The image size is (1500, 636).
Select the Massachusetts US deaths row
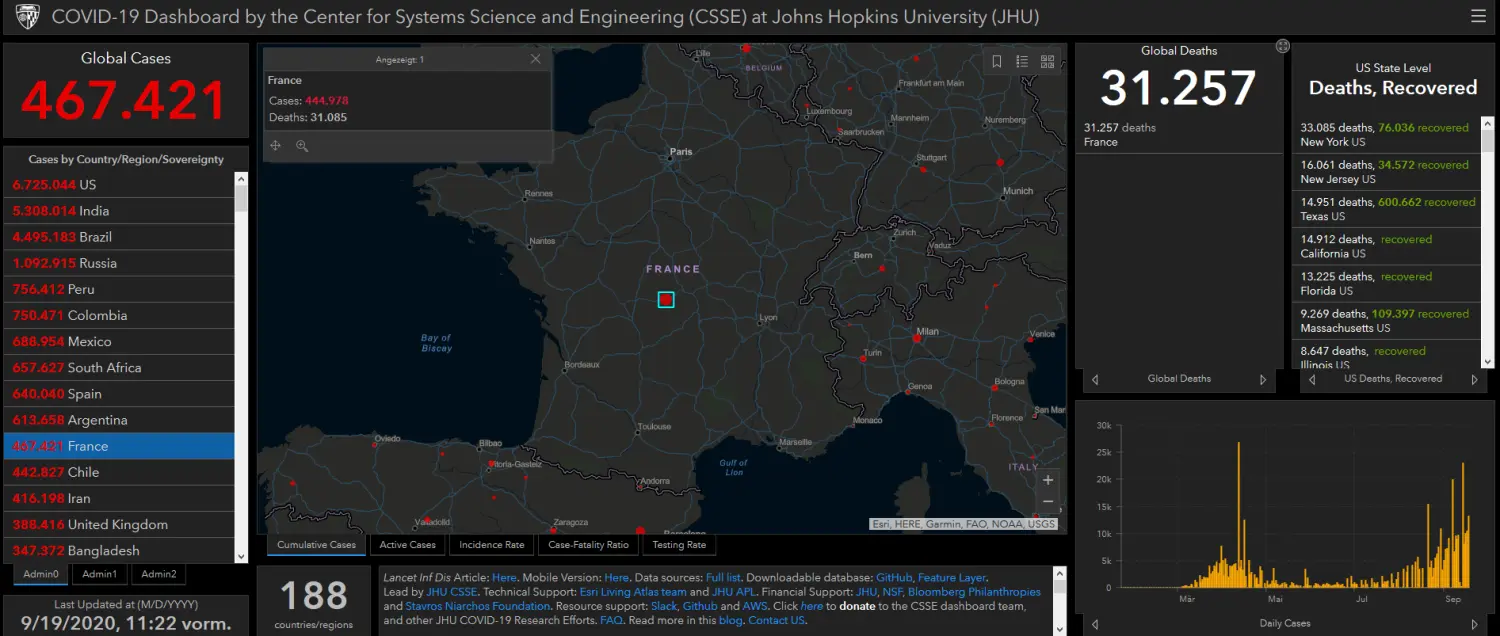(x=1385, y=320)
